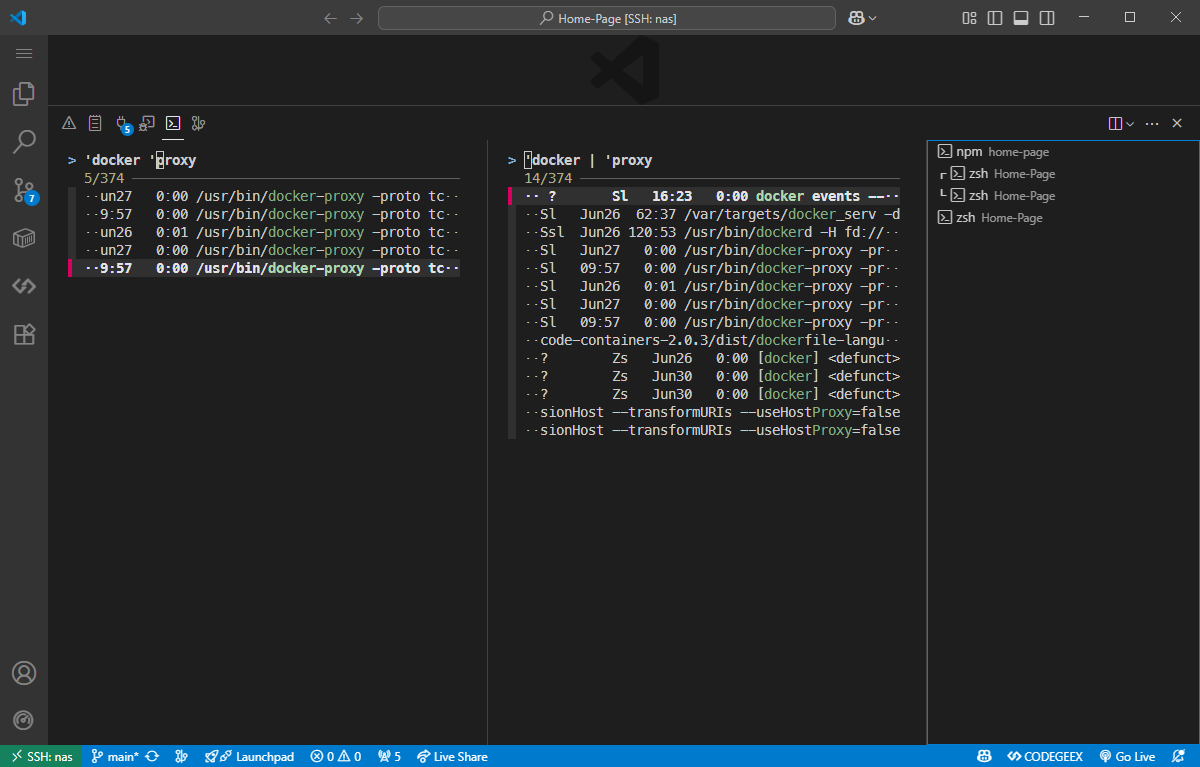
Task: Switch to the Output panel tab
Action: (x=95, y=123)
